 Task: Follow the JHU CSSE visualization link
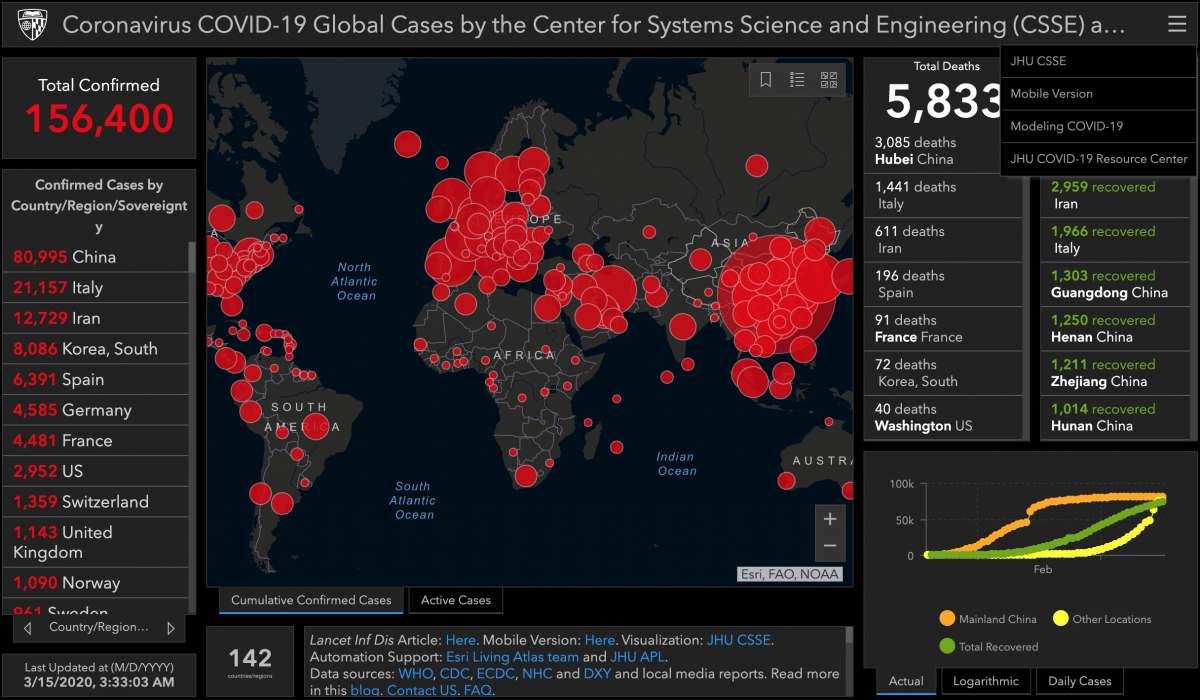tap(739, 640)
